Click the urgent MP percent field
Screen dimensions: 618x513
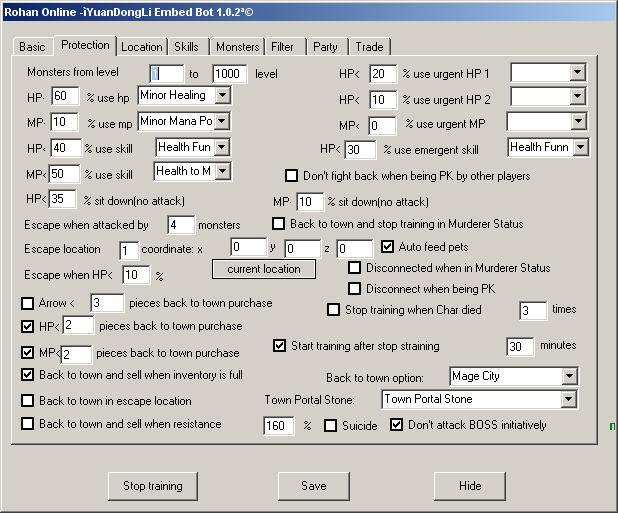[x=382, y=126]
